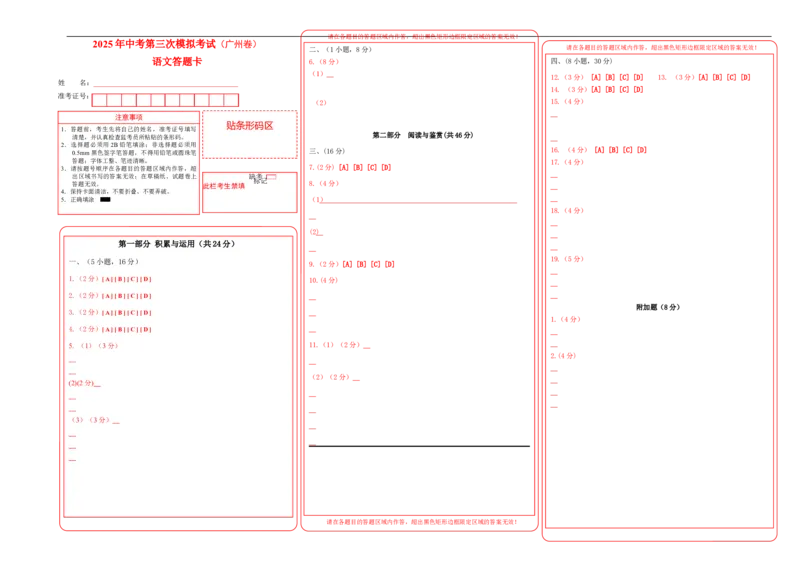Tick option A for question 16
Viewport: 800px width, 566px height.
tap(599, 150)
